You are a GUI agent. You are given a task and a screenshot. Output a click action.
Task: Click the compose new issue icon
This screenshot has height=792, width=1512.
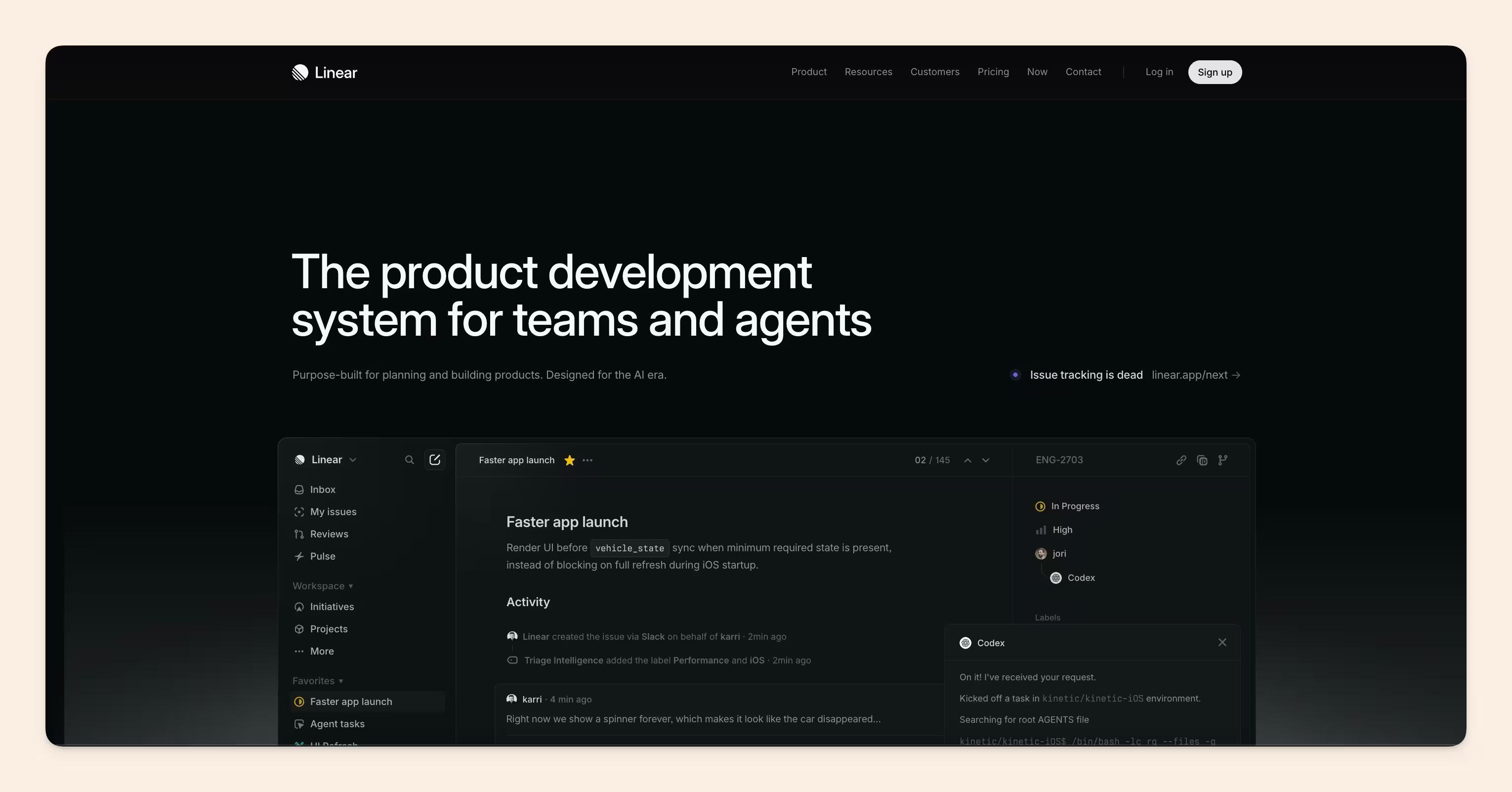(x=434, y=460)
